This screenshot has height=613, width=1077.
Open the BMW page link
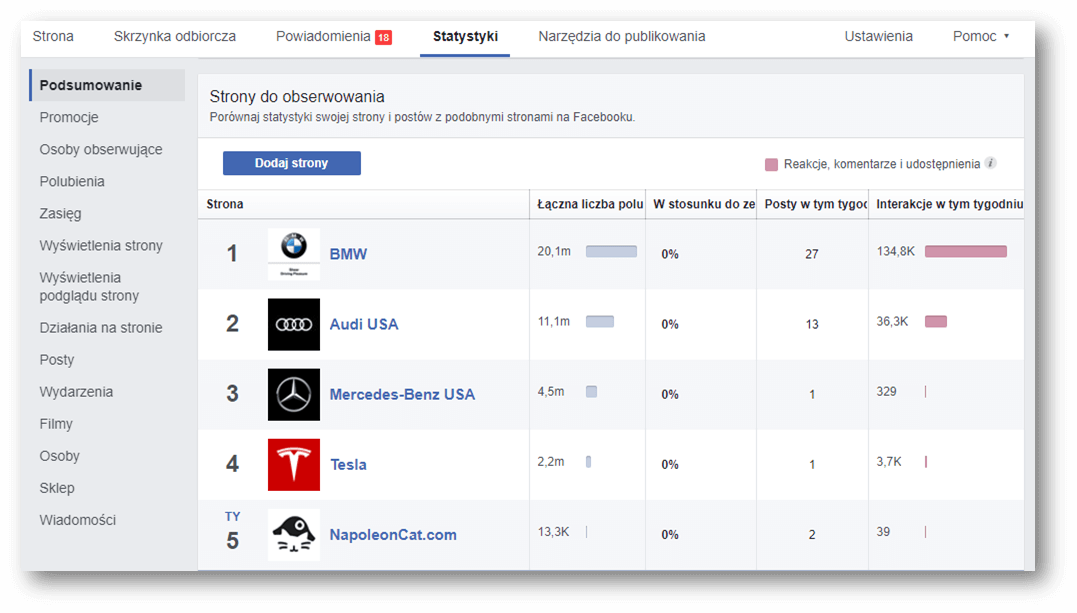[x=348, y=254]
